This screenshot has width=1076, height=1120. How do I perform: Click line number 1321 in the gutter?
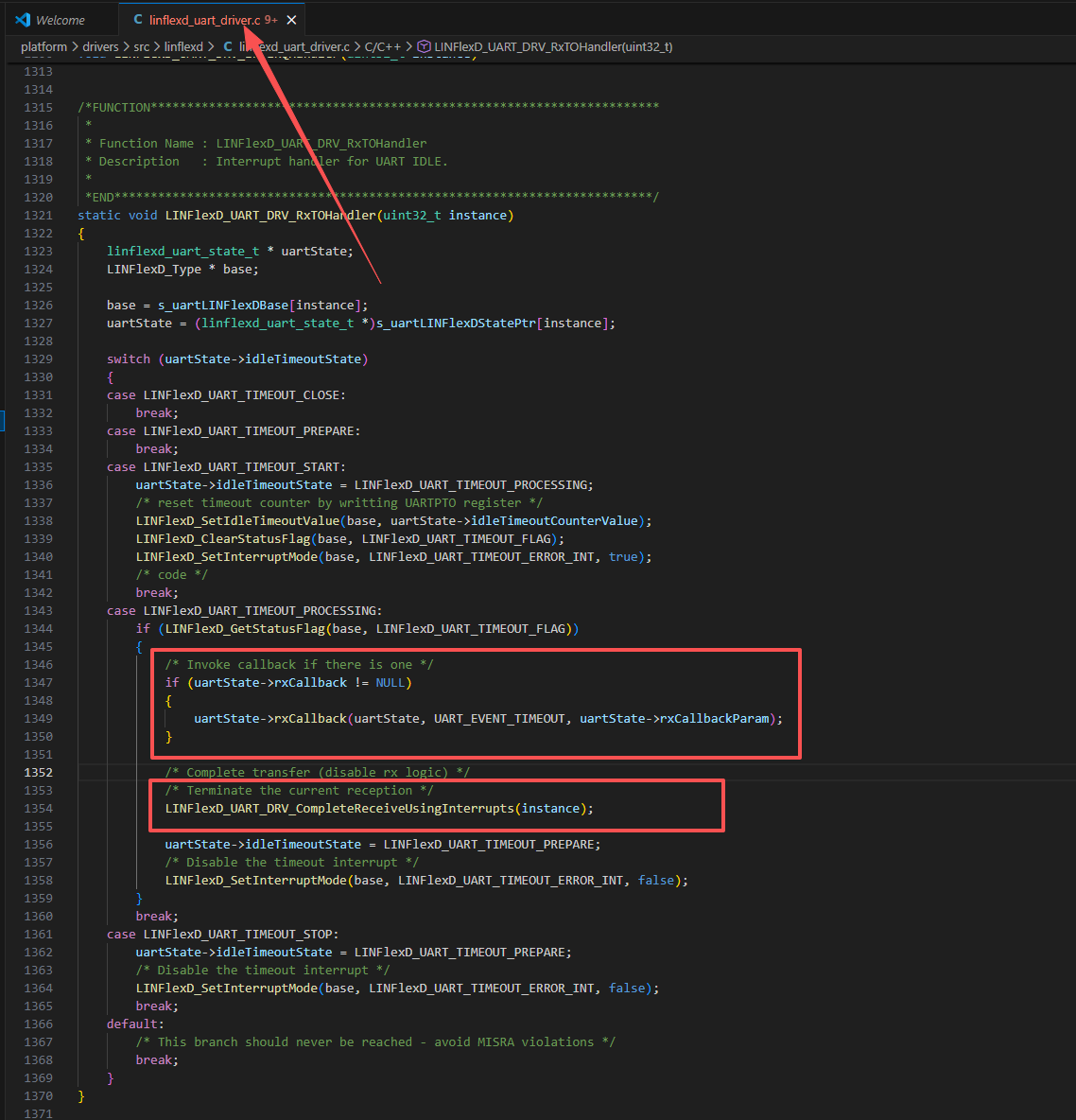[38, 215]
